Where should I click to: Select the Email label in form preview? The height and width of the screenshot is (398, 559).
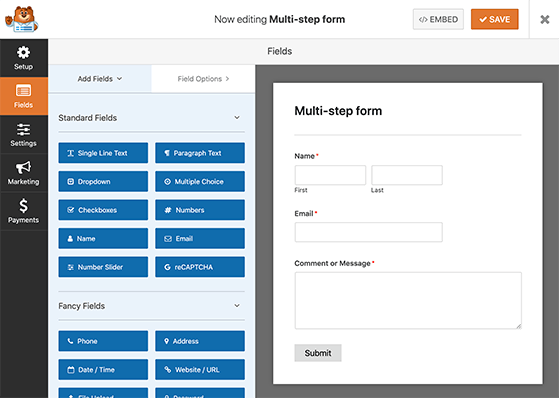point(304,214)
